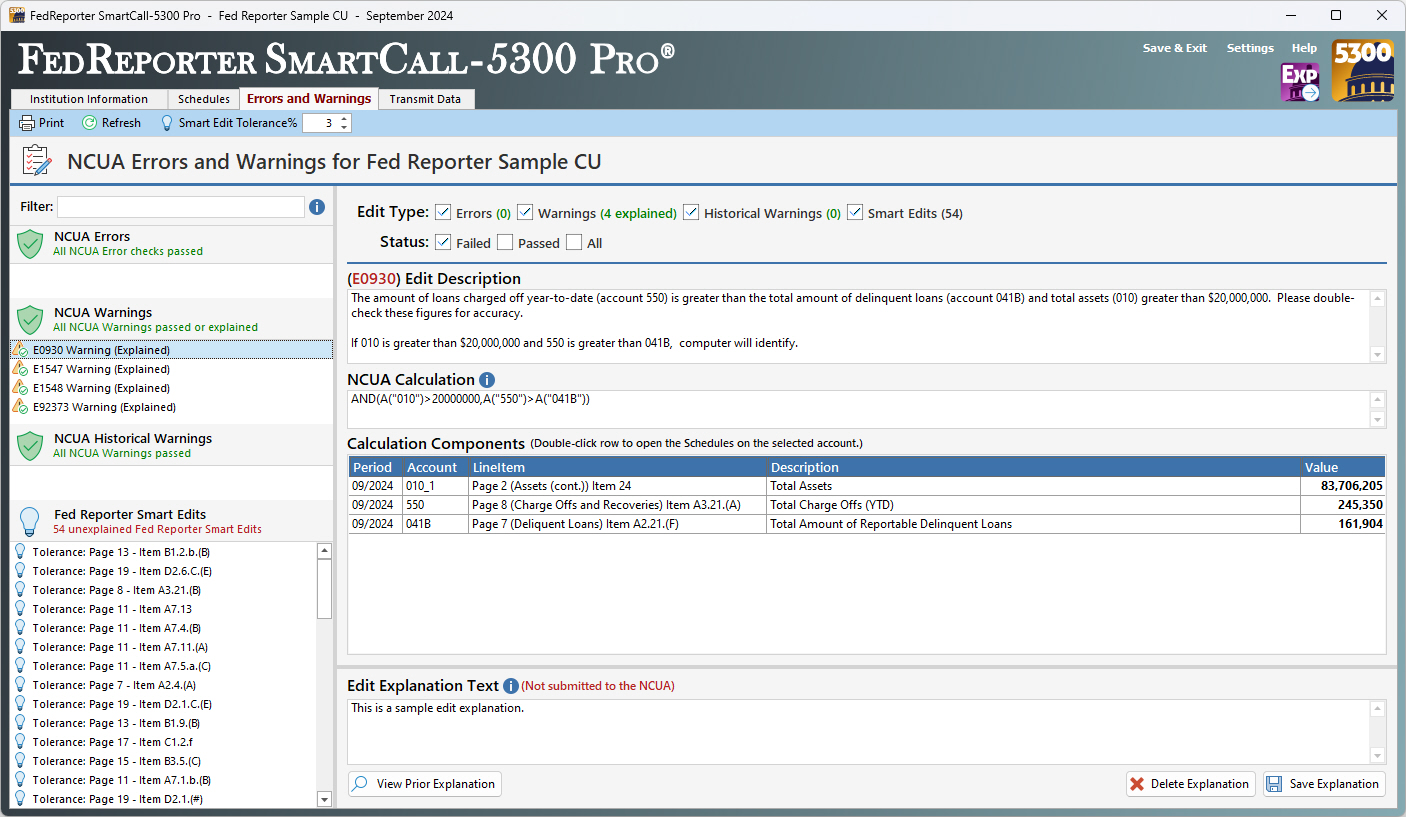This screenshot has height=817, width=1406.
Task: Click the Save Explanation button
Action: coord(1324,784)
